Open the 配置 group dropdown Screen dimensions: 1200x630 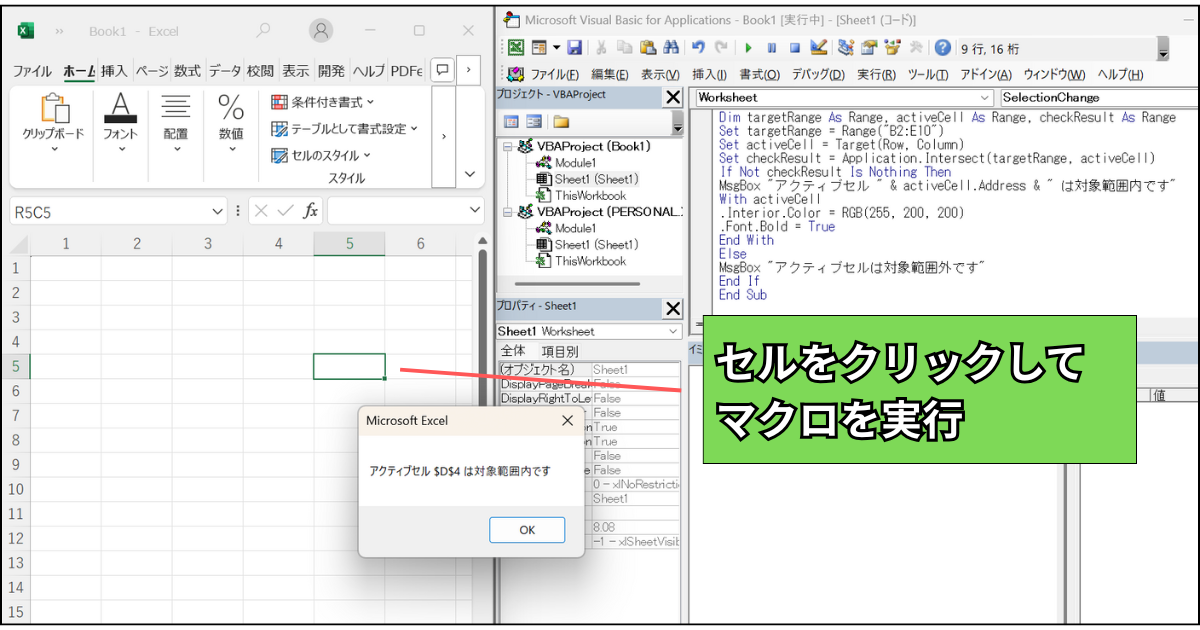click(176, 150)
